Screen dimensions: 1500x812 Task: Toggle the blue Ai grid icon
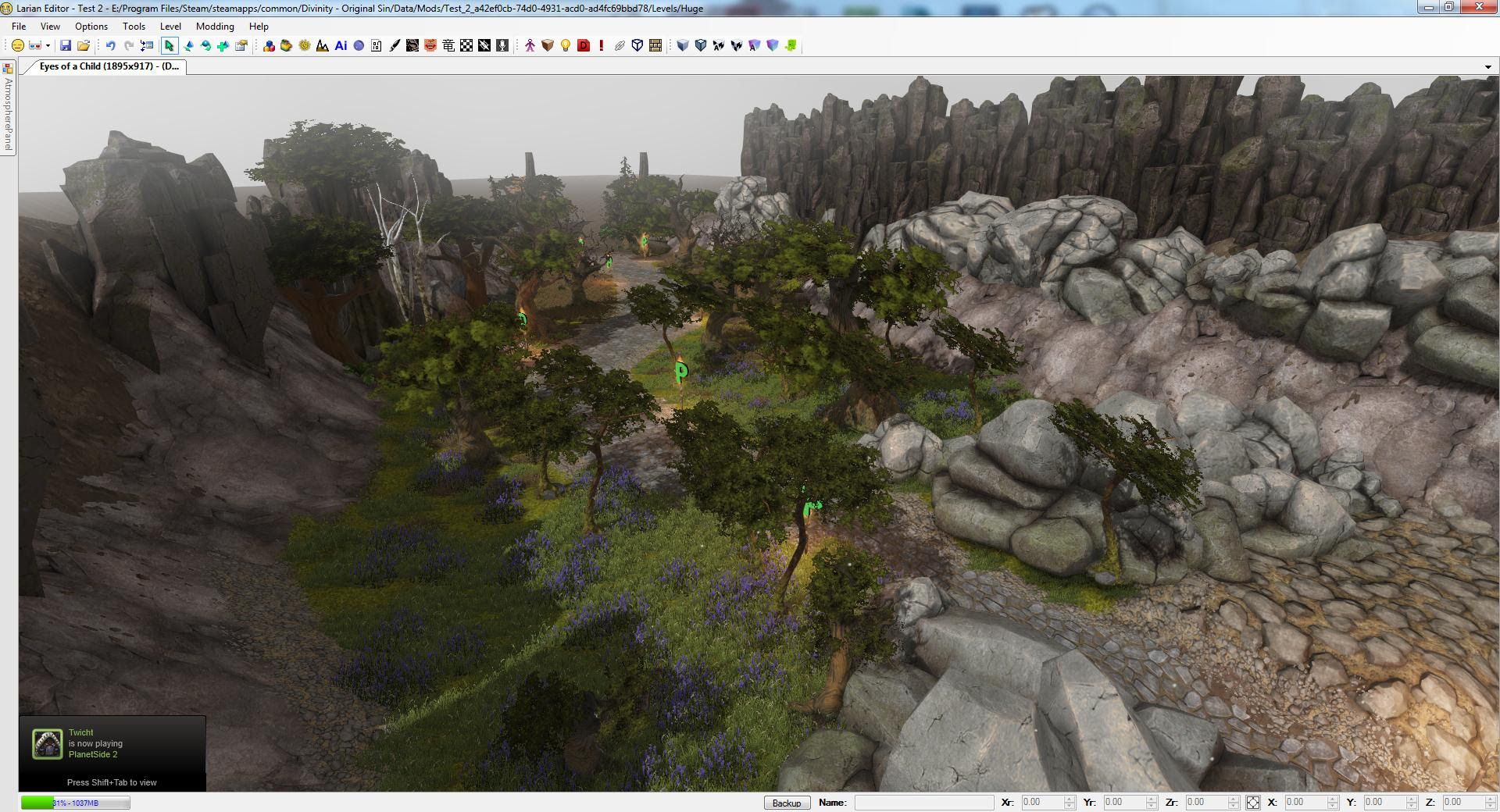pos(341,46)
